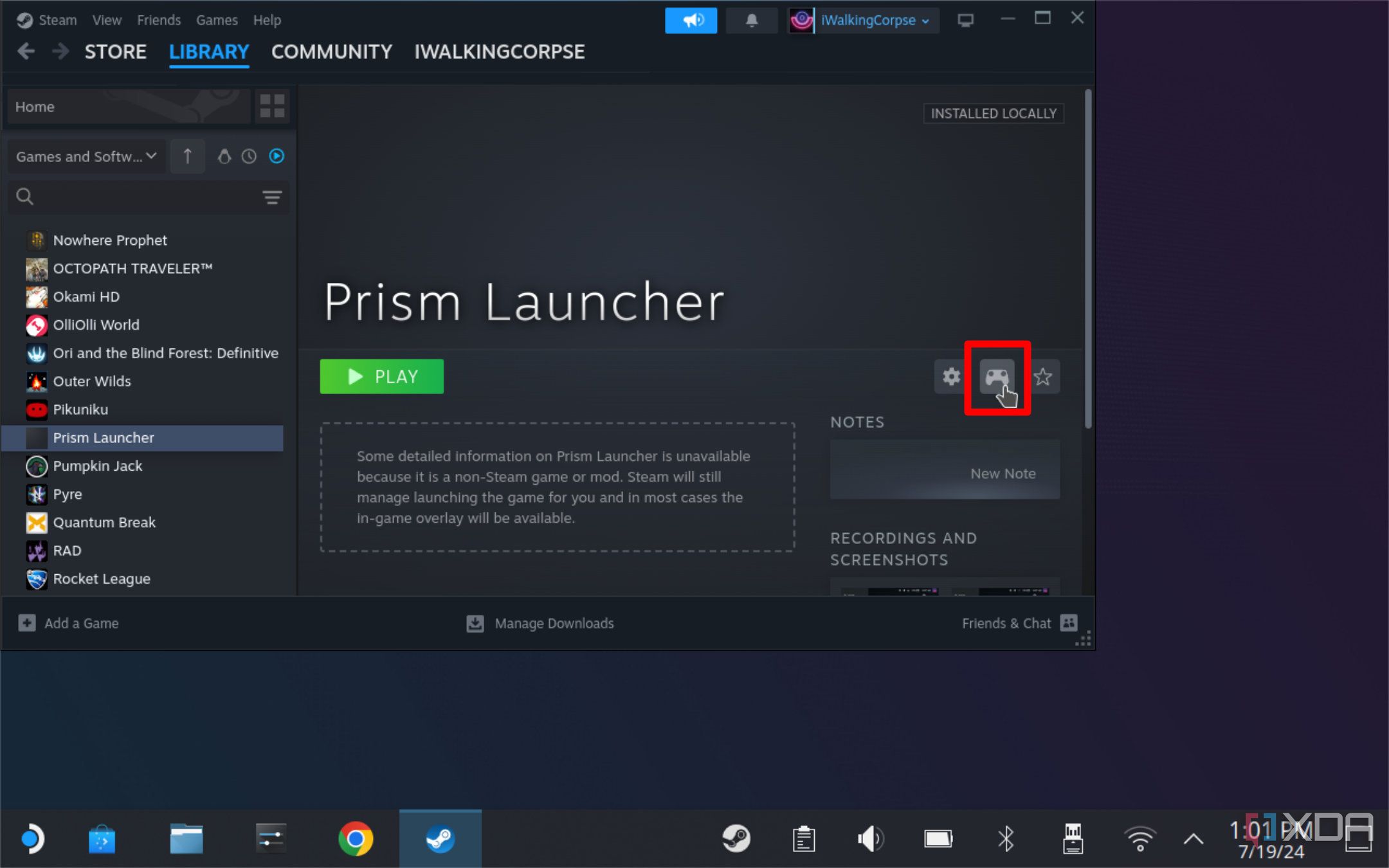Screen dimensions: 1389x868
Task: Create a New Note
Action: (x=945, y=470)
